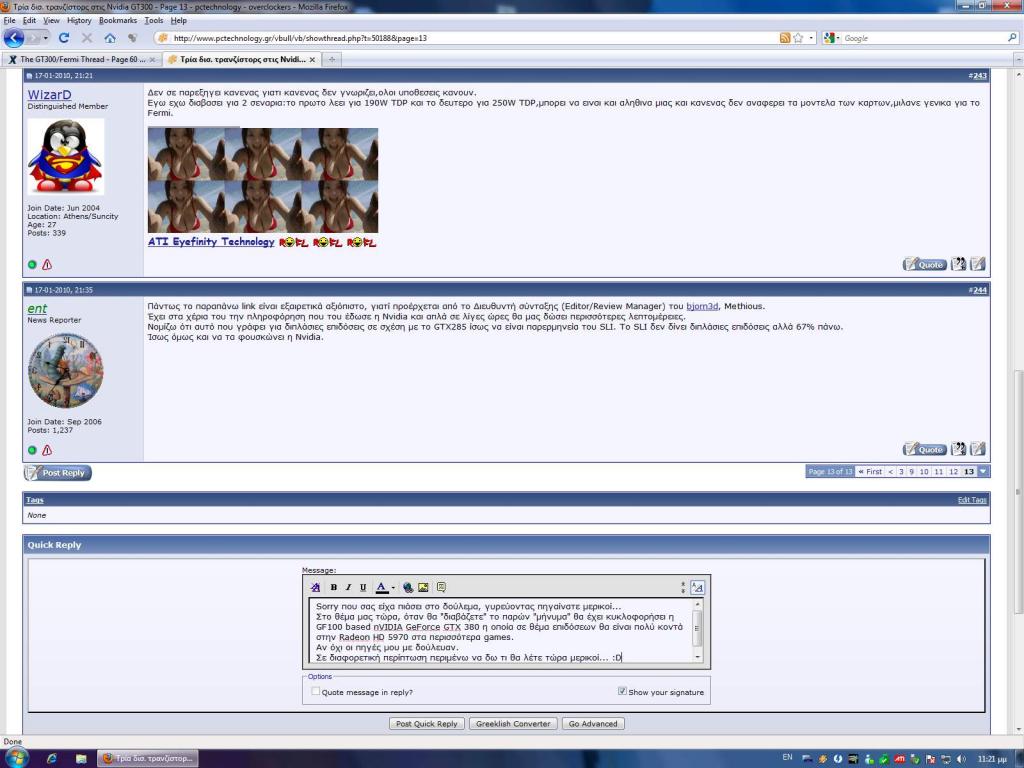Open the File menu

[x=9, y=20]
